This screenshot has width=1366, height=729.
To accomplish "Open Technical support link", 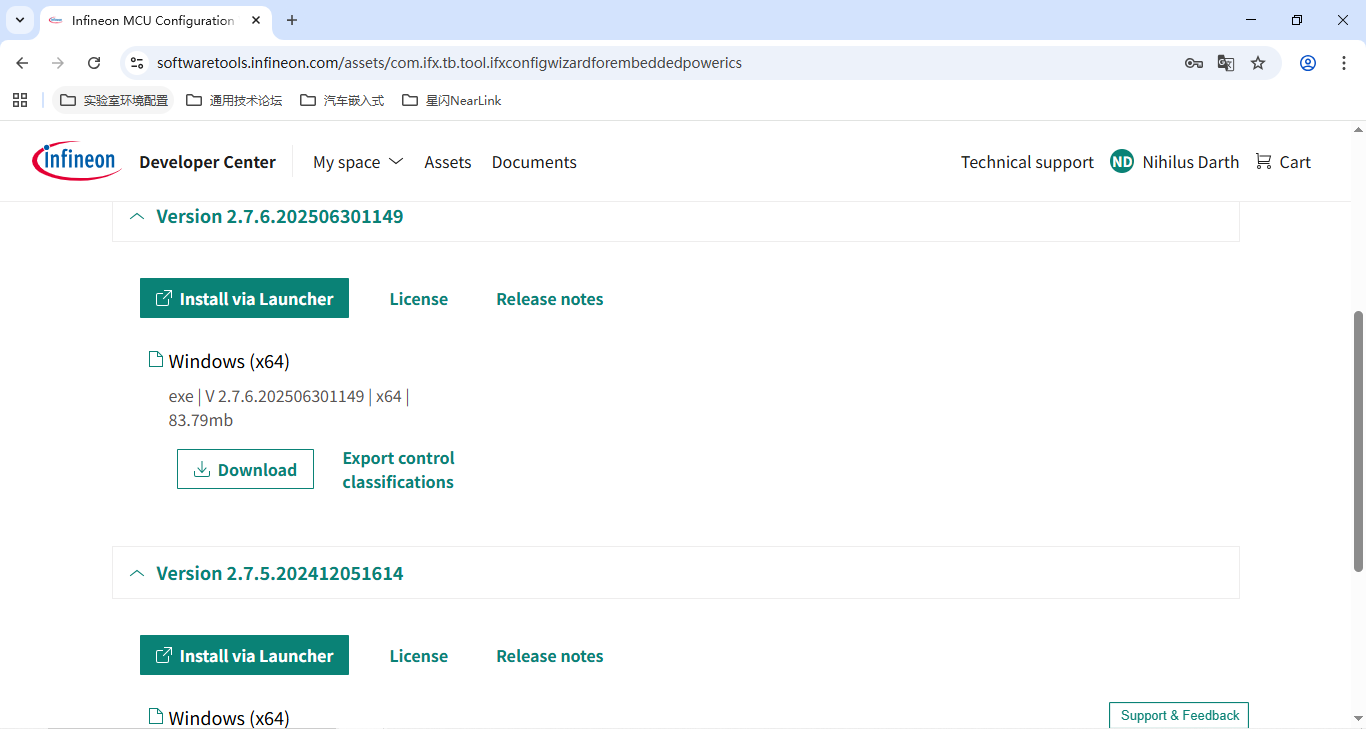I will pos(1027,162).
